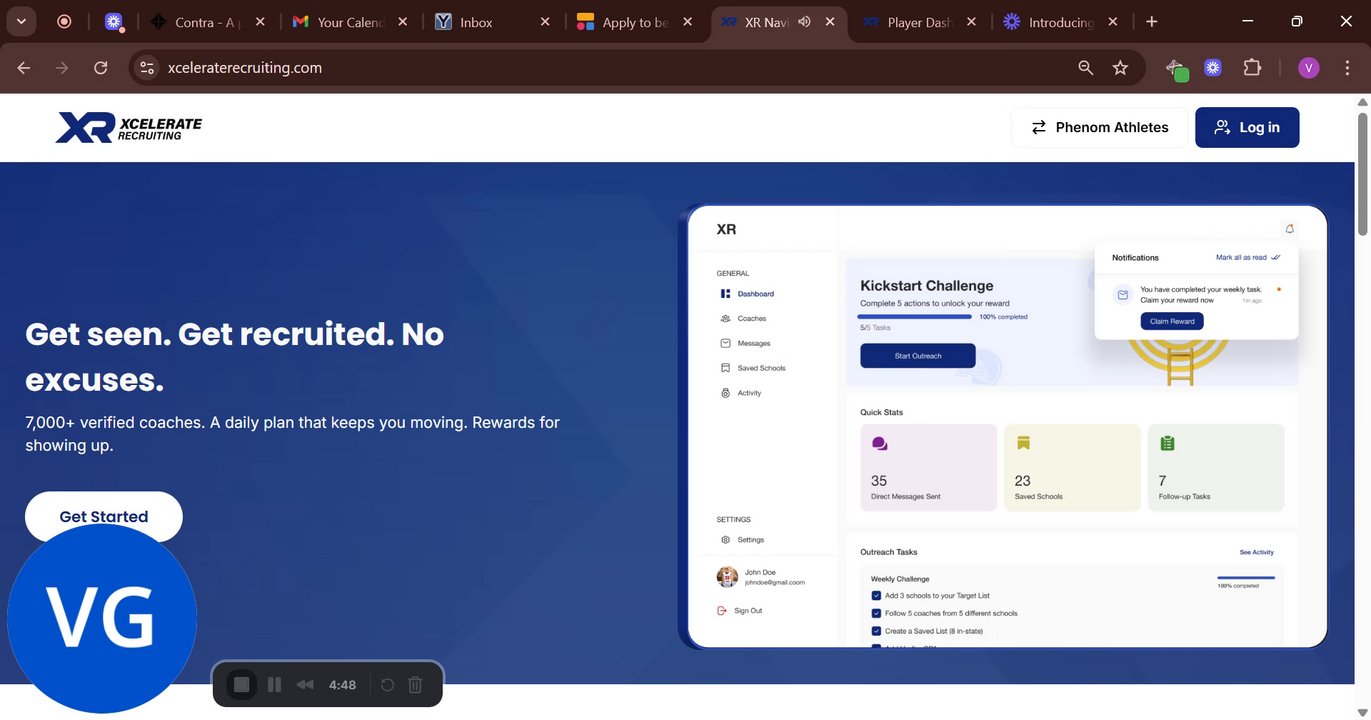
Task: Switch to the pinned purple asterisk tab
Action: pyautogui.click(x=114, y=21)
